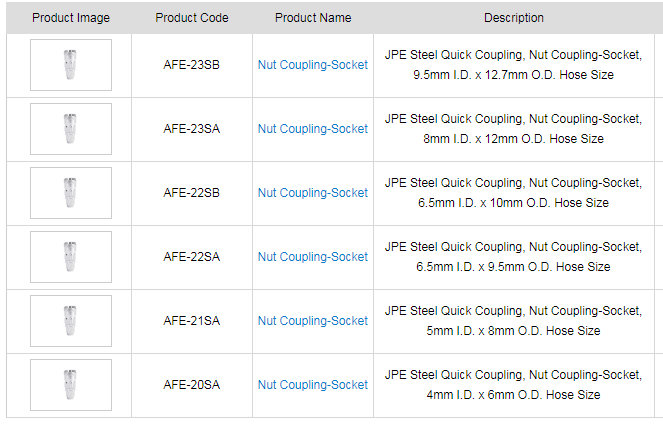Screen dimensions: 663x425
Task: Follow Nut Coupling-Socket link in AFE-23SA row
Action: 313,129
